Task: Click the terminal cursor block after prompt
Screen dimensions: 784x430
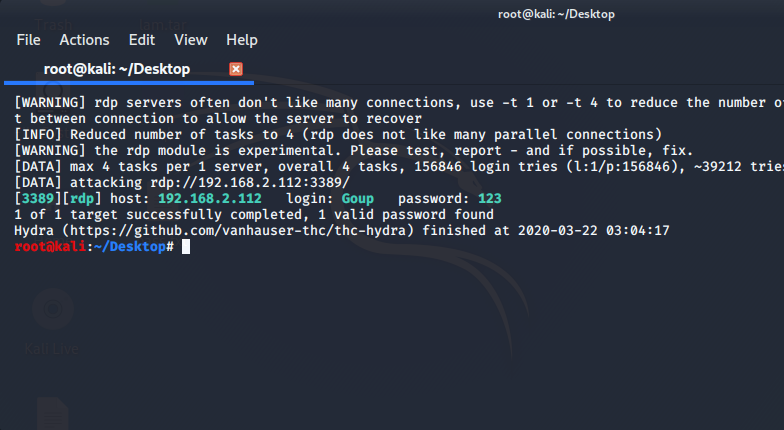Action: tap(186, 246)
